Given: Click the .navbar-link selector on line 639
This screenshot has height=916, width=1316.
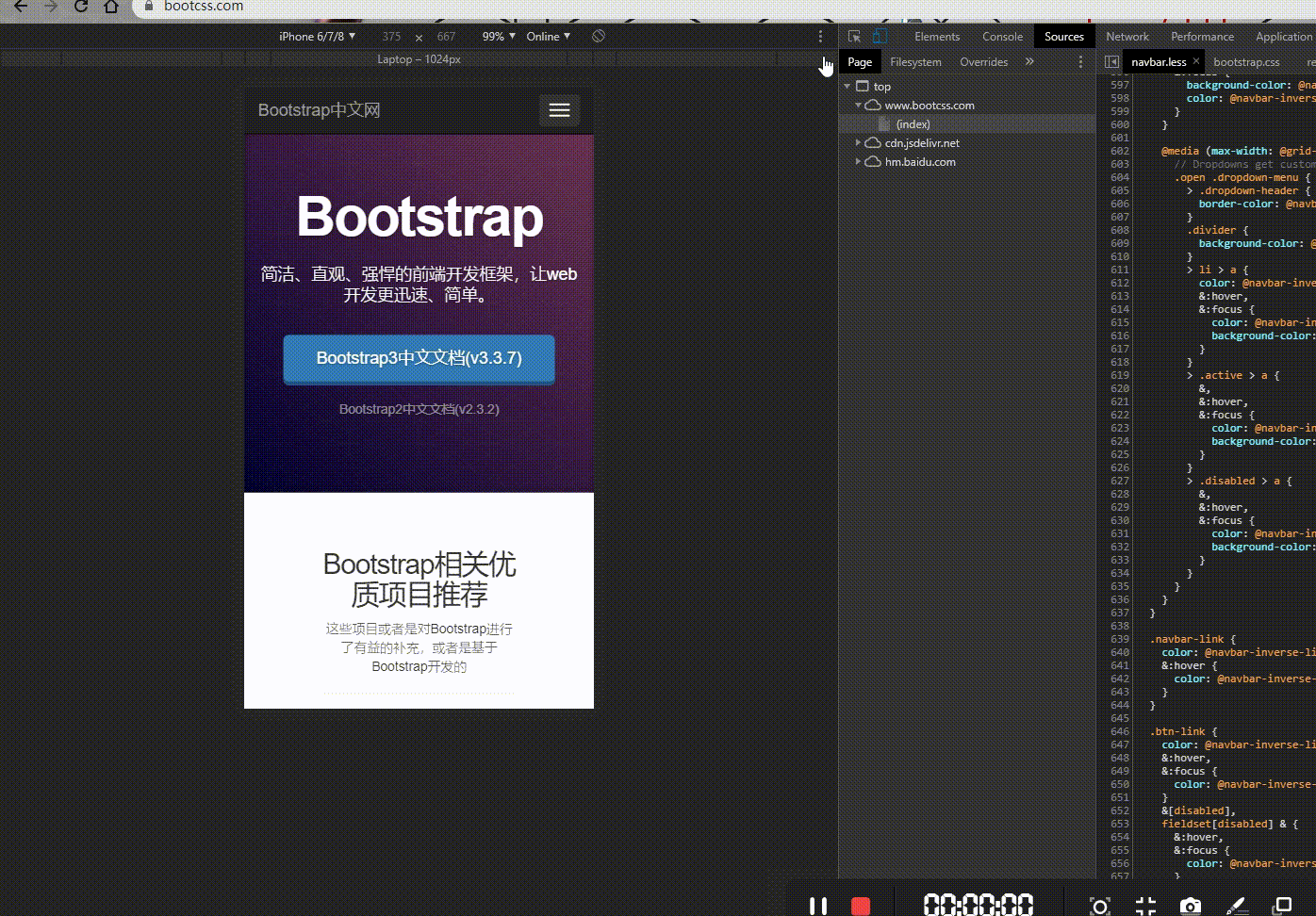Looking at the screenshot, I should [1187, 639].
